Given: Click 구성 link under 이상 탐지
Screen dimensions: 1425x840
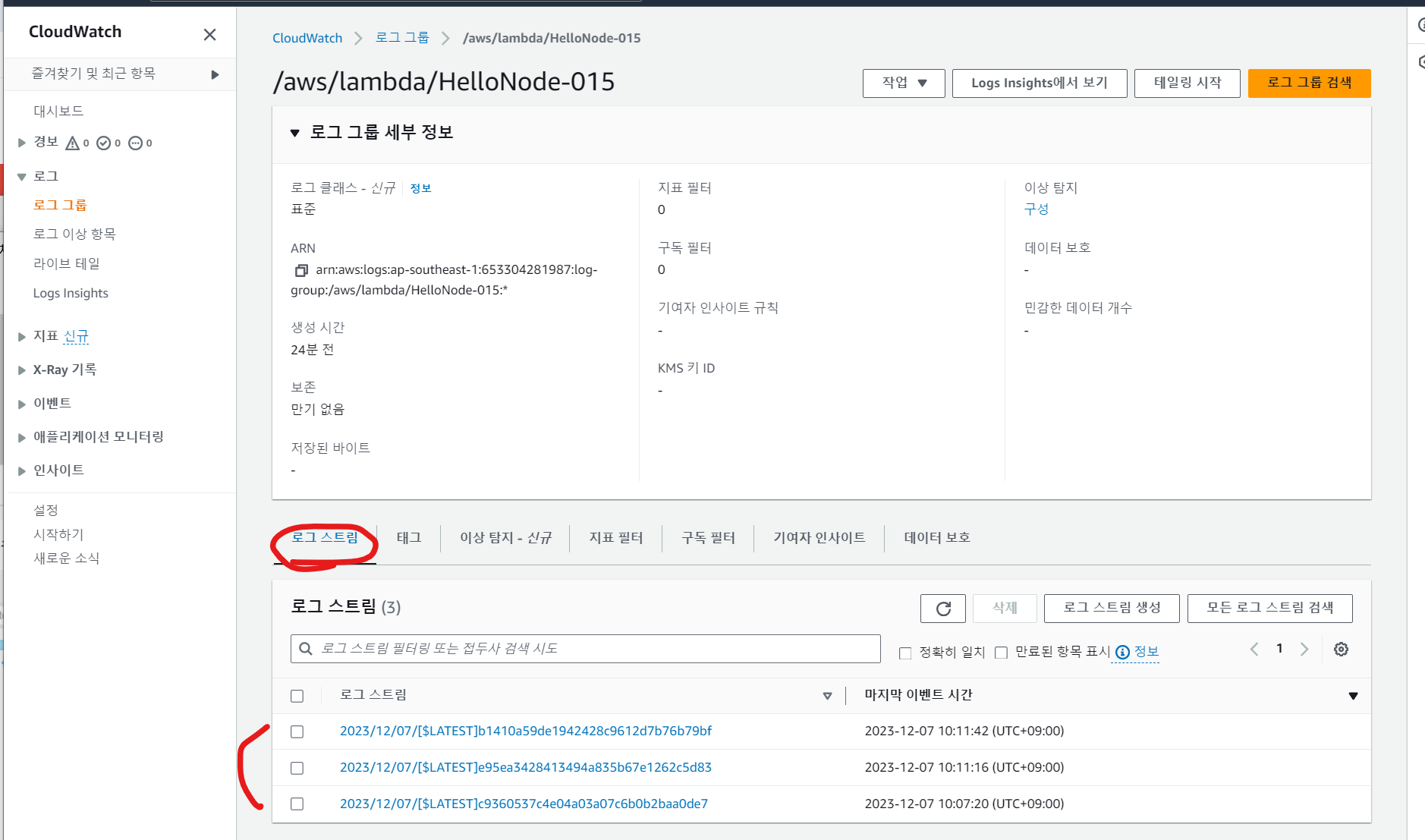Looking at the screenshot, I should pos(1037,209).
